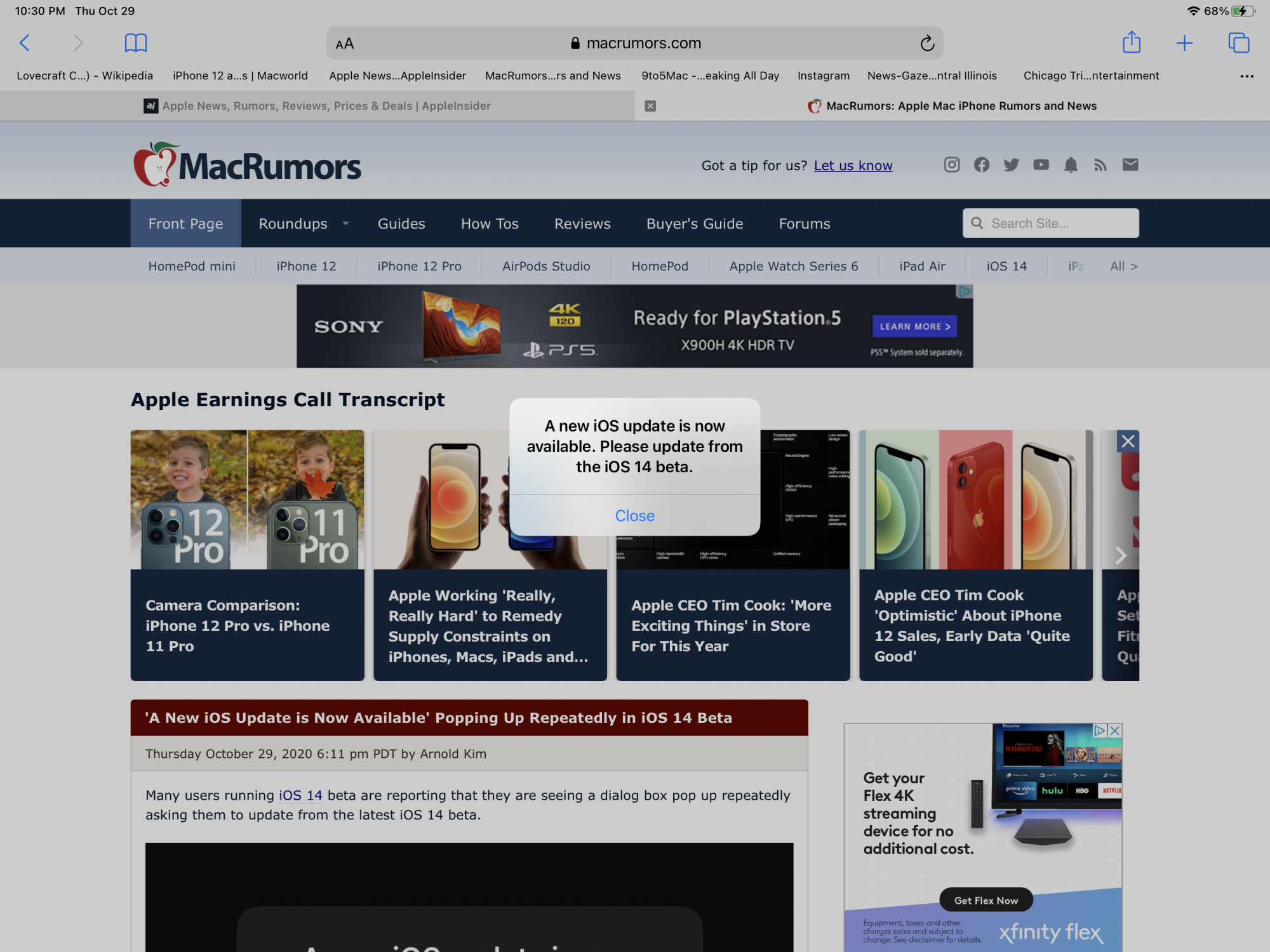This screenshot has height=952, width=1270.
Task: Open the AA reader text-size menu
Action: [345, 44]
